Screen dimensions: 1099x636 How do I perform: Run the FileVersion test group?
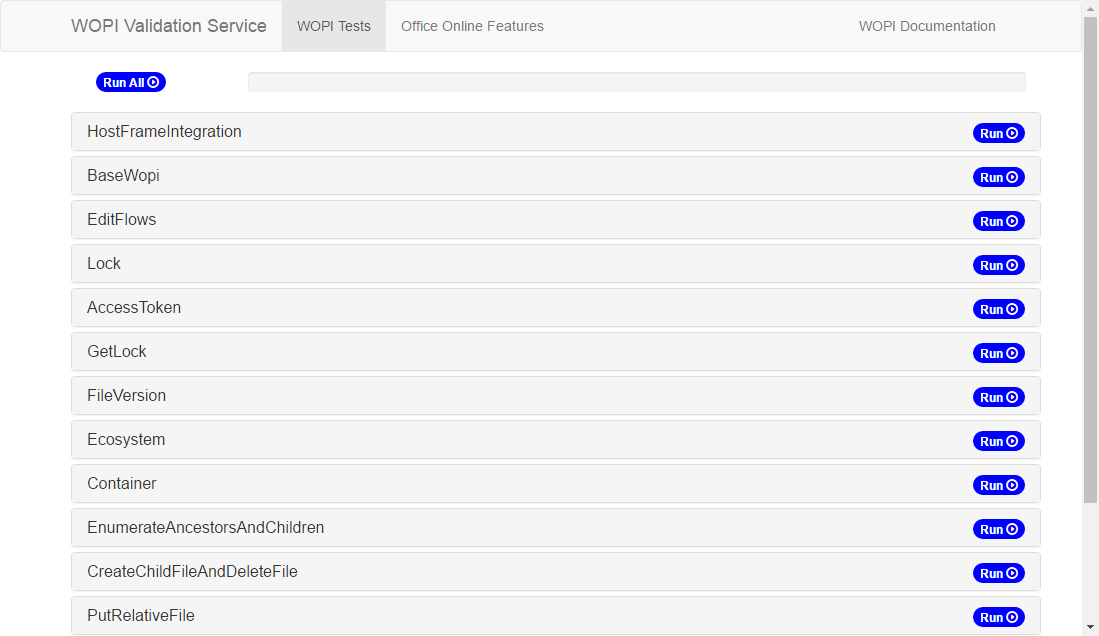[x=998, y=398]
